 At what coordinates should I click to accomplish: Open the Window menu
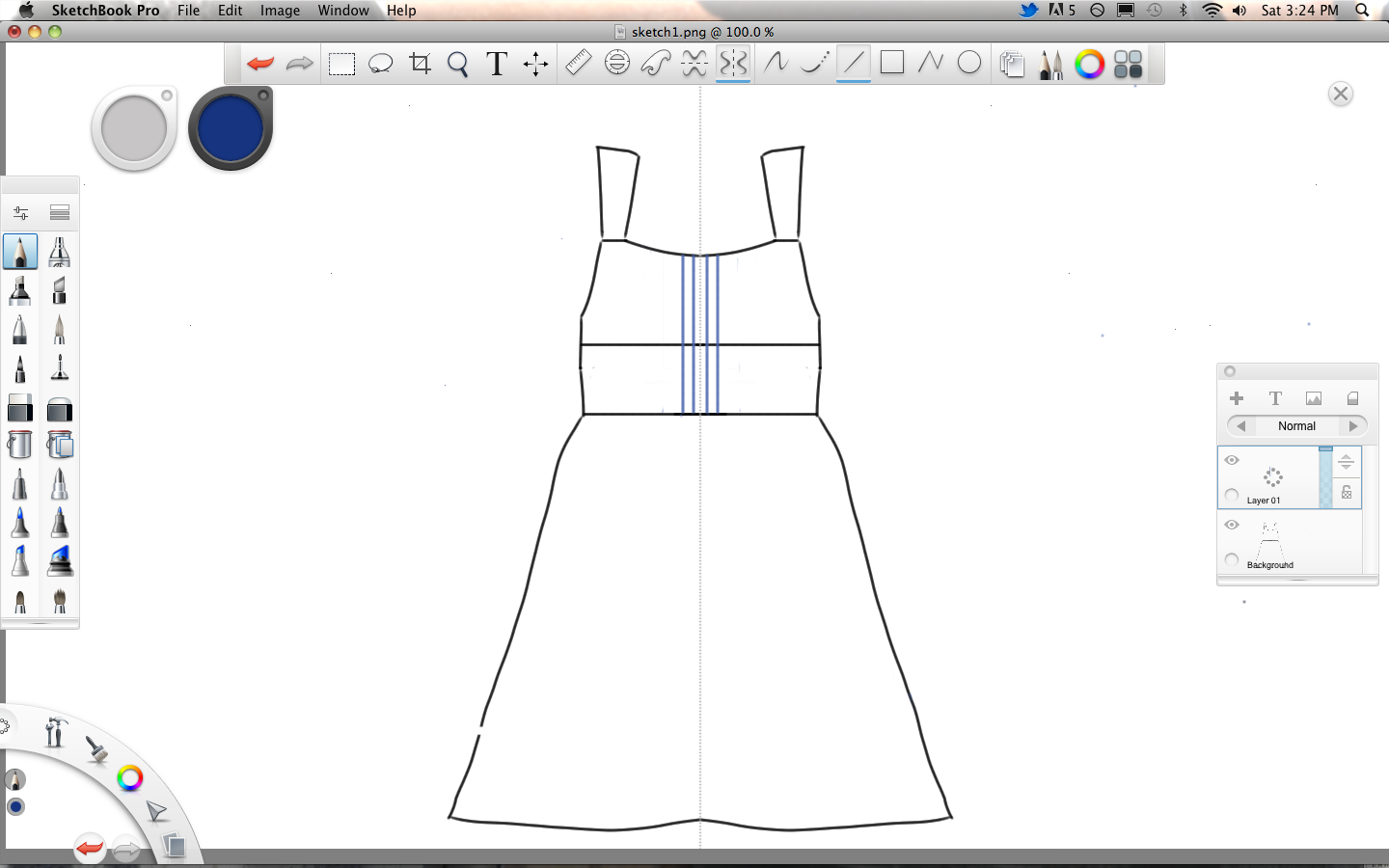pos(343,11)
